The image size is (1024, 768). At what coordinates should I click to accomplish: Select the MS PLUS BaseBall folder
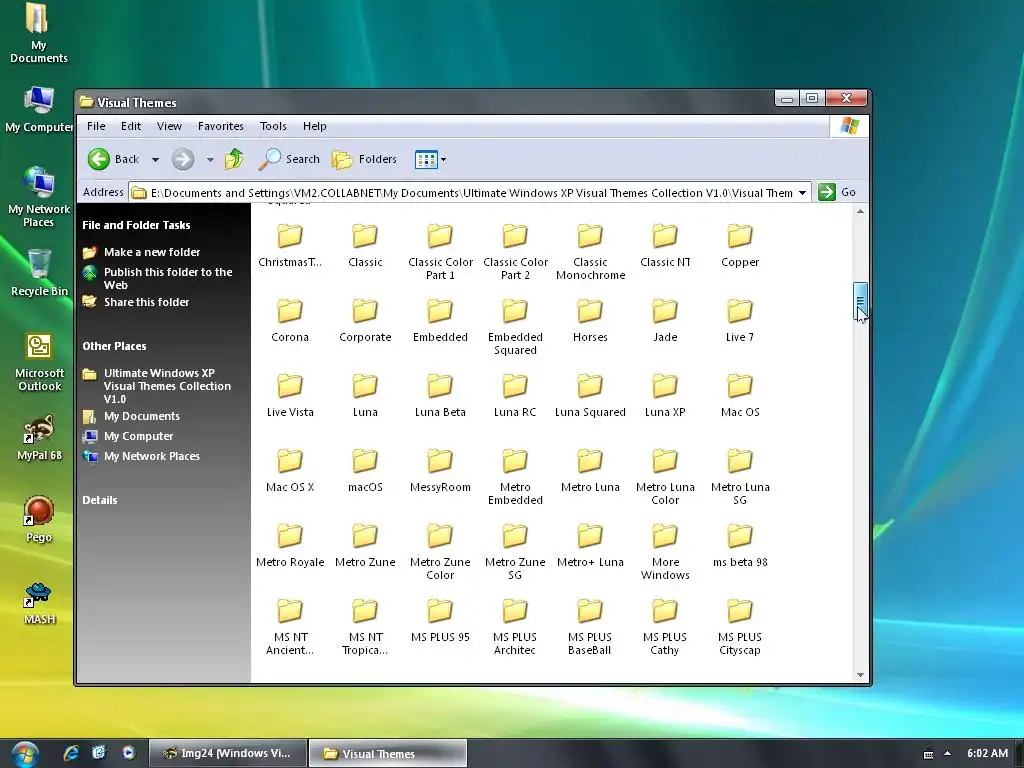(590, 628)
